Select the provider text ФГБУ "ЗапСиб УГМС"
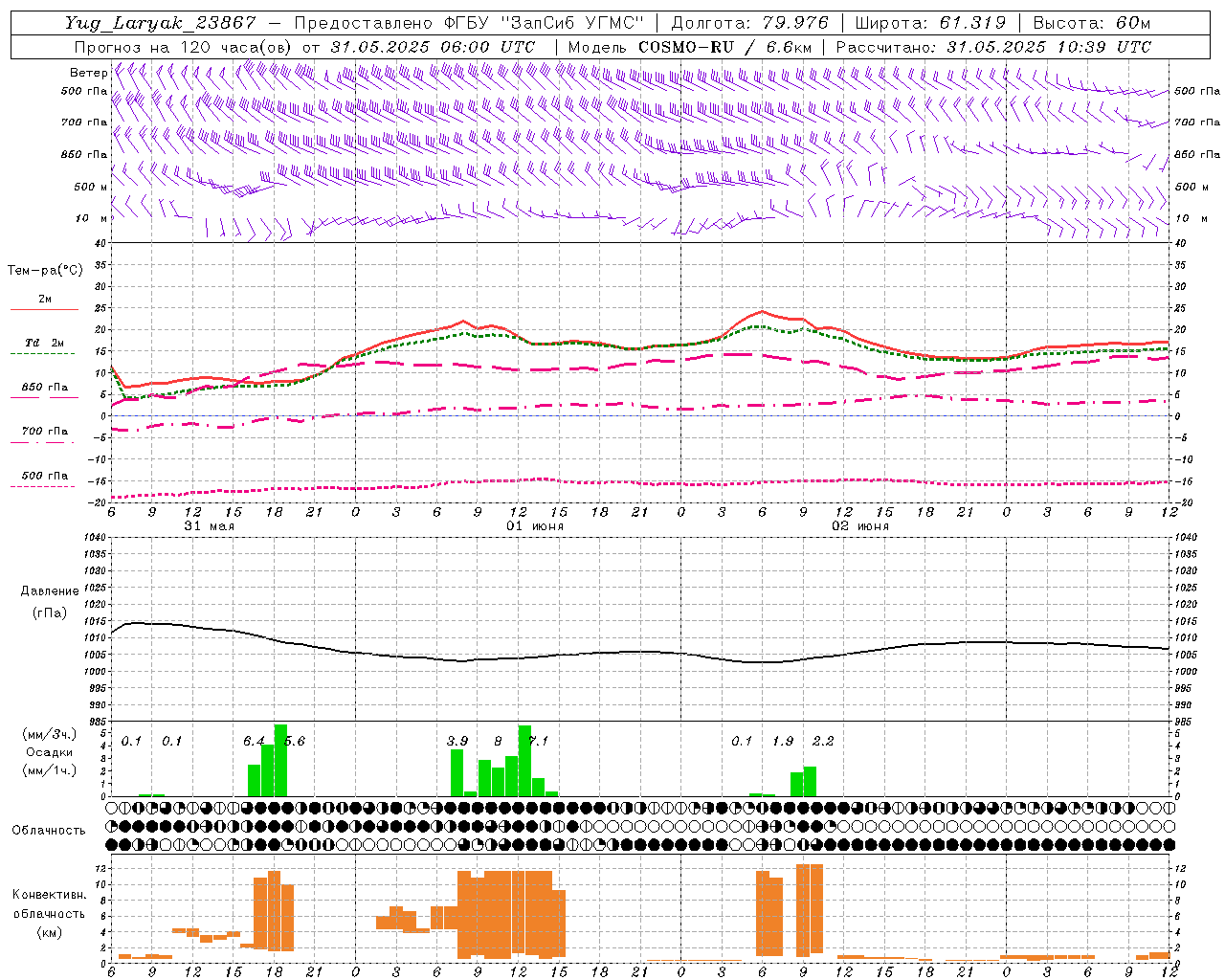Viewport: 1225px width, 980px height. pos(545,23)
